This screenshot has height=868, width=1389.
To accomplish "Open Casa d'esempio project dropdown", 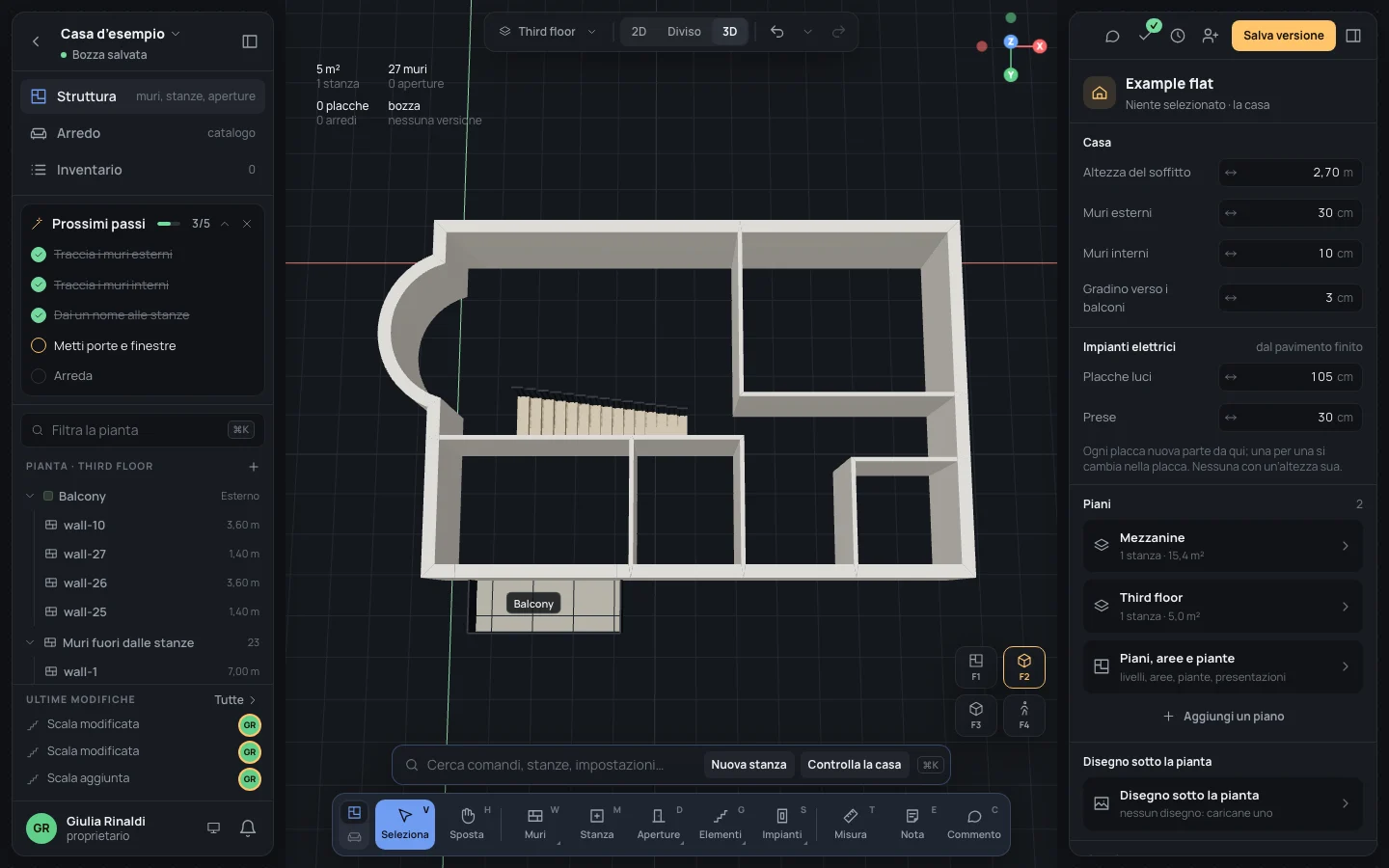I will (121, 34).
